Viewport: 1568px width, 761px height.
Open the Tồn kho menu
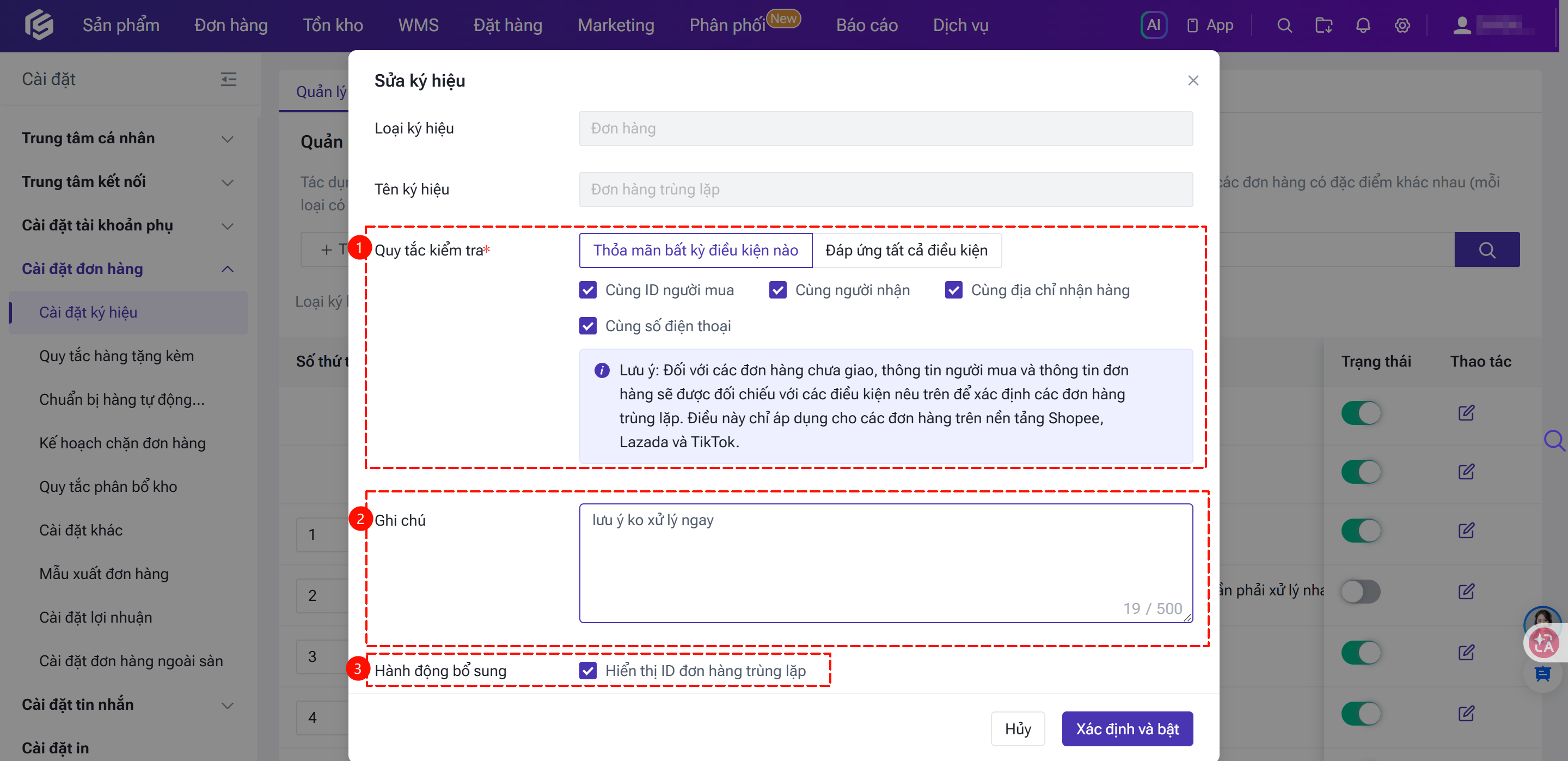click(x=333, y=25)
